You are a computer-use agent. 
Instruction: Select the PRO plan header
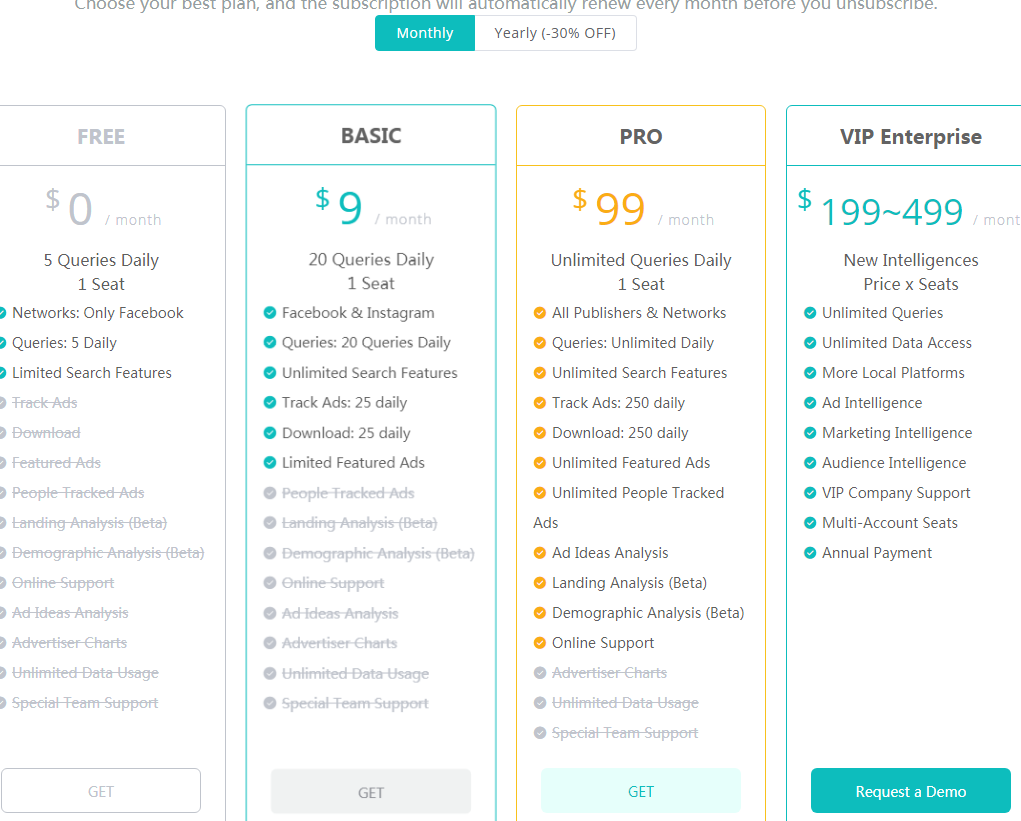click(641, 137)
